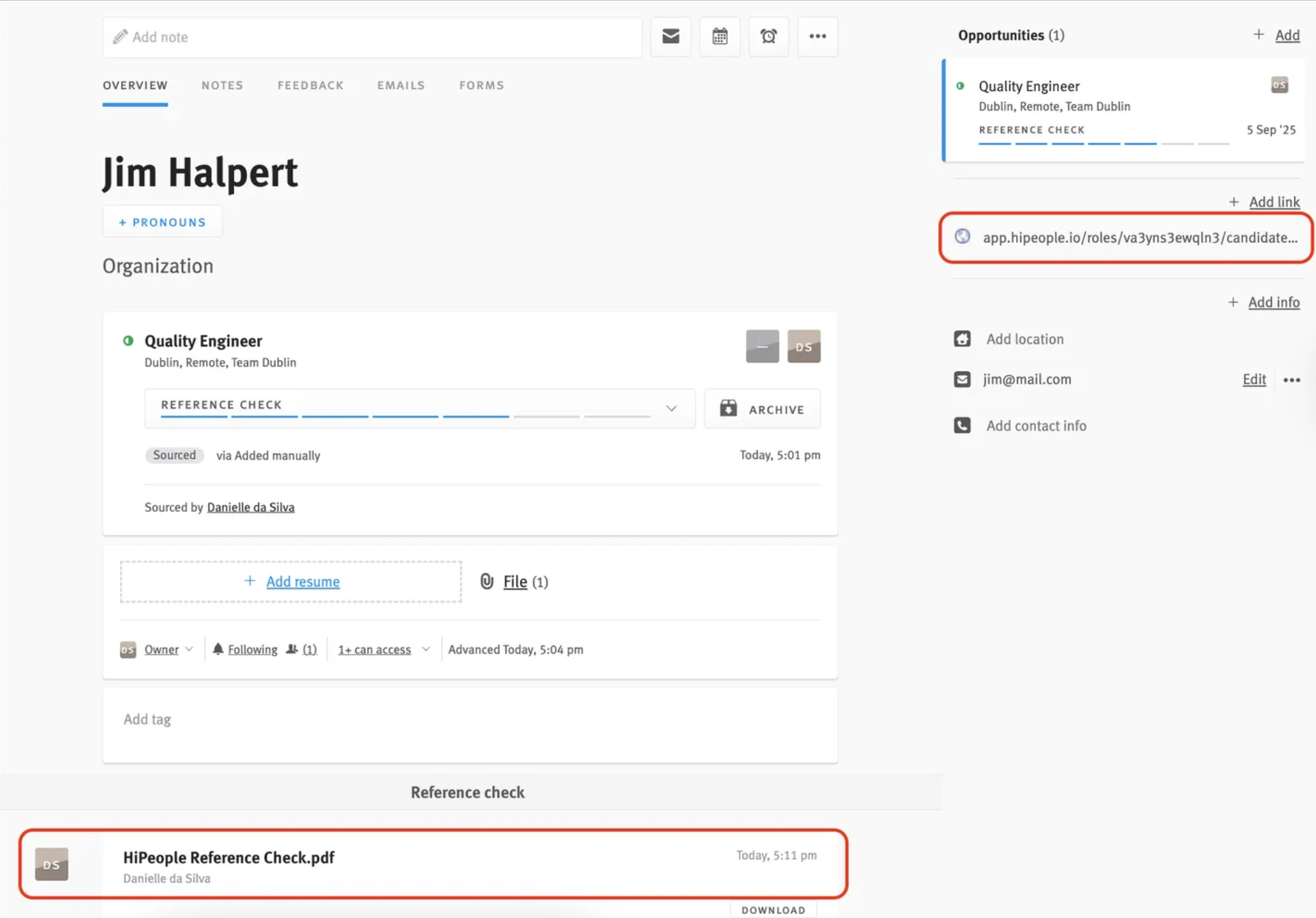This screenshot has width=1316, height=918.
Task: Open the three-dot more actions menu
Action: point(817,36)
